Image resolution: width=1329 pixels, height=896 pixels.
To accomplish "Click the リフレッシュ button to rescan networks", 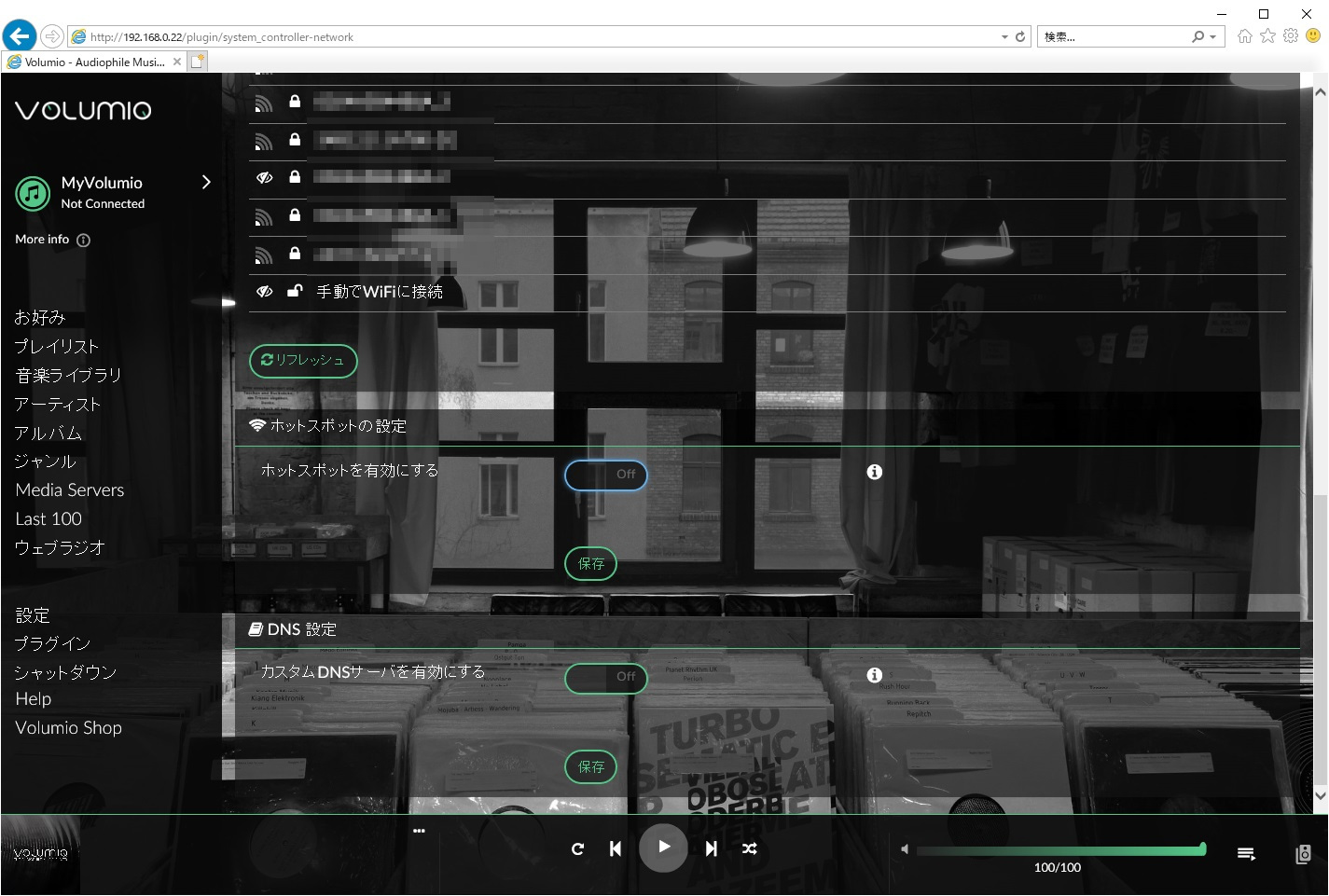I will [x=302, y=361].
